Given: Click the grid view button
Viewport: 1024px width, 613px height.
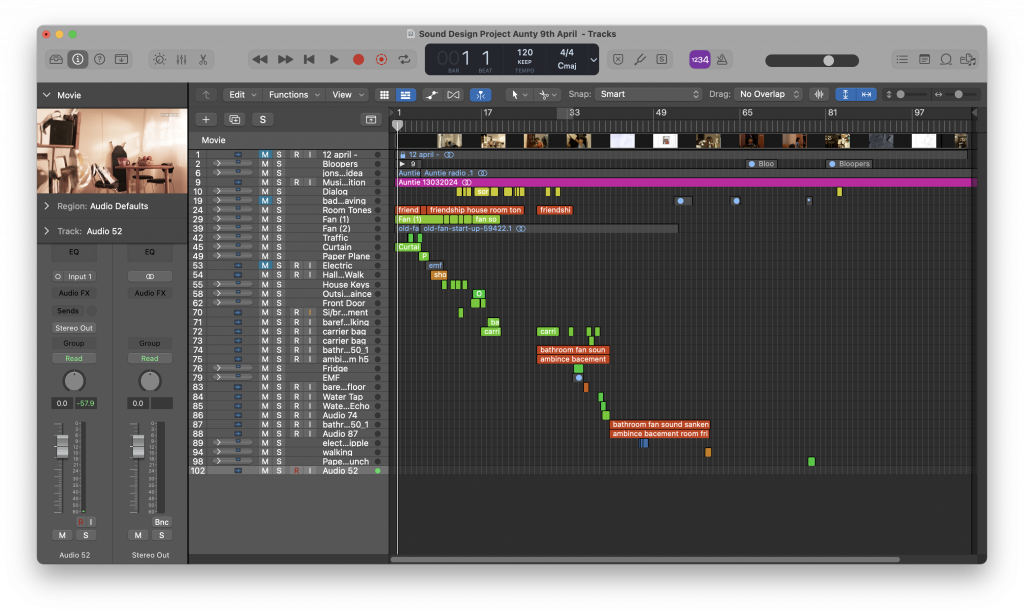Looking at the screenshot, I should click(384, 95).
